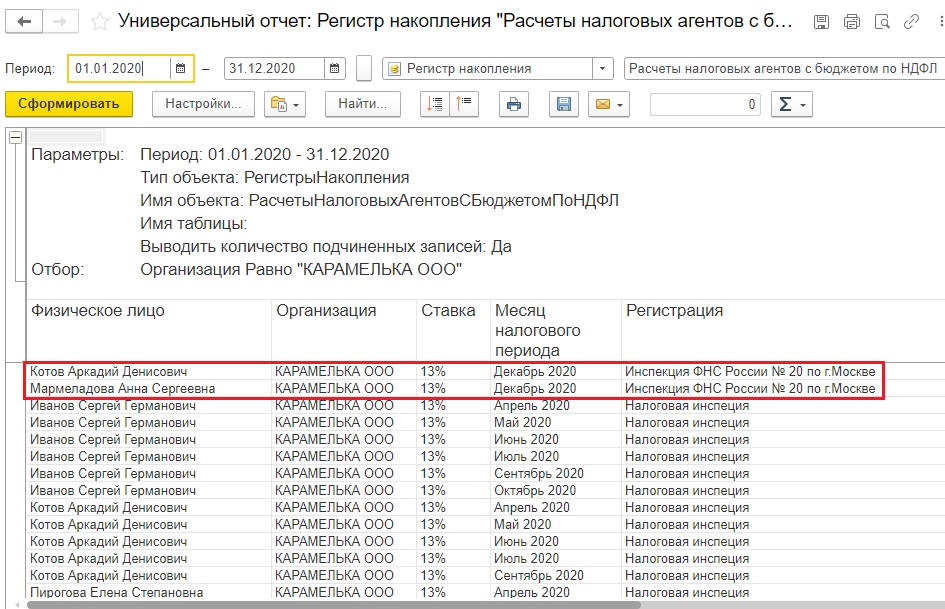Add report to favorites with star icon
The image size is (945, 609).
point(99,22)
